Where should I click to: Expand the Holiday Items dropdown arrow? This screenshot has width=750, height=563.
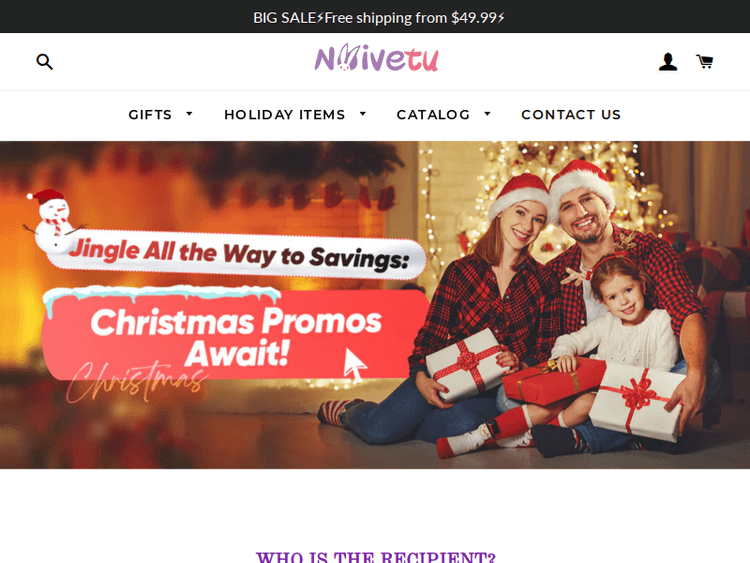[363, 114]
